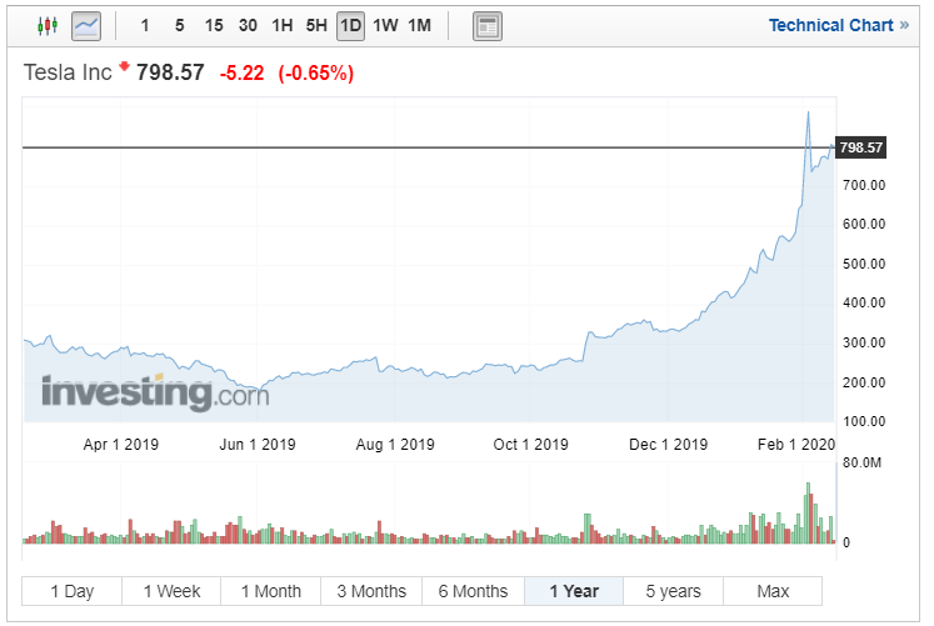
Task: Click the red down-arrow price indicator
Action: 124,66
